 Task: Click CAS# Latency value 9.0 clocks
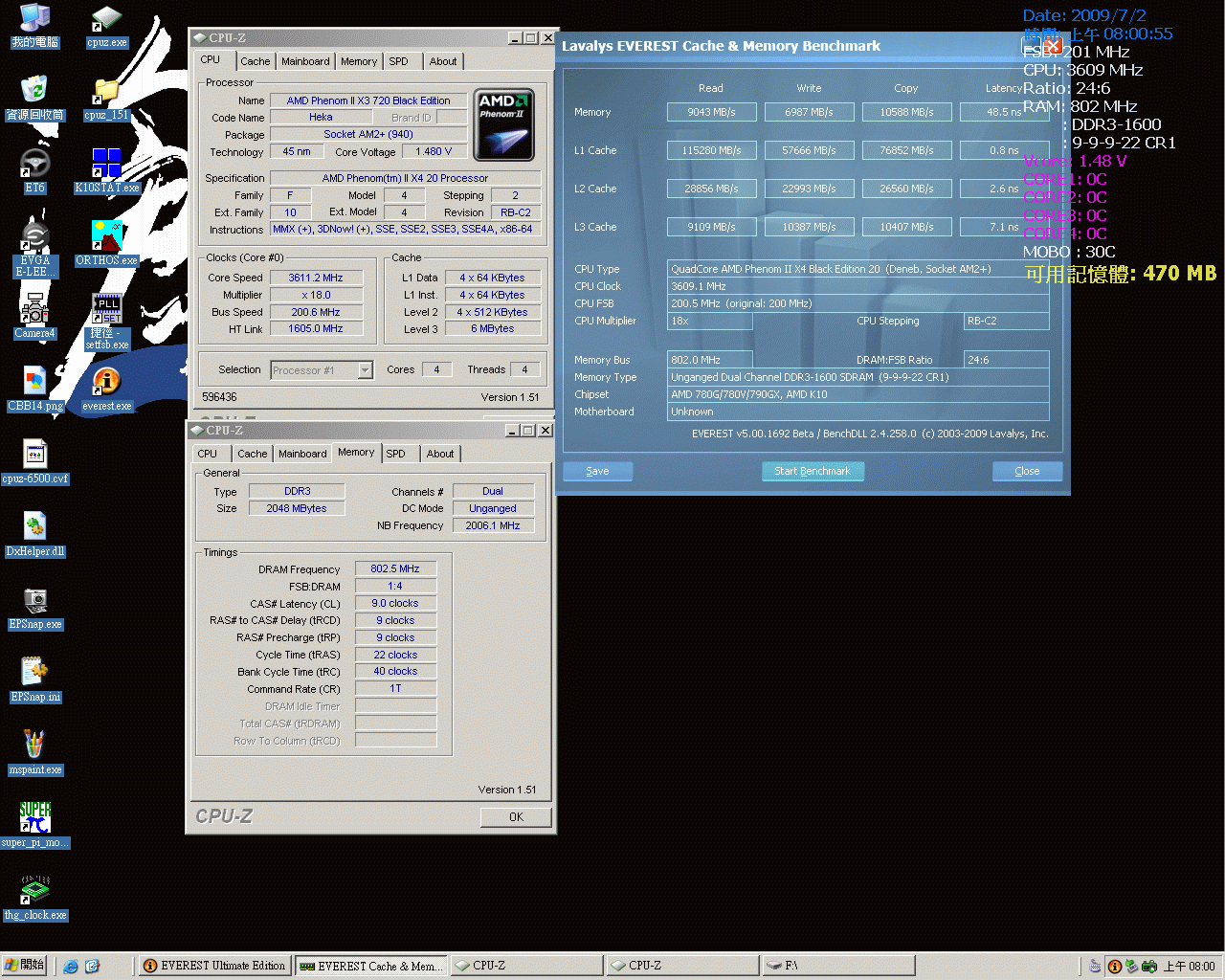[395, 603]
